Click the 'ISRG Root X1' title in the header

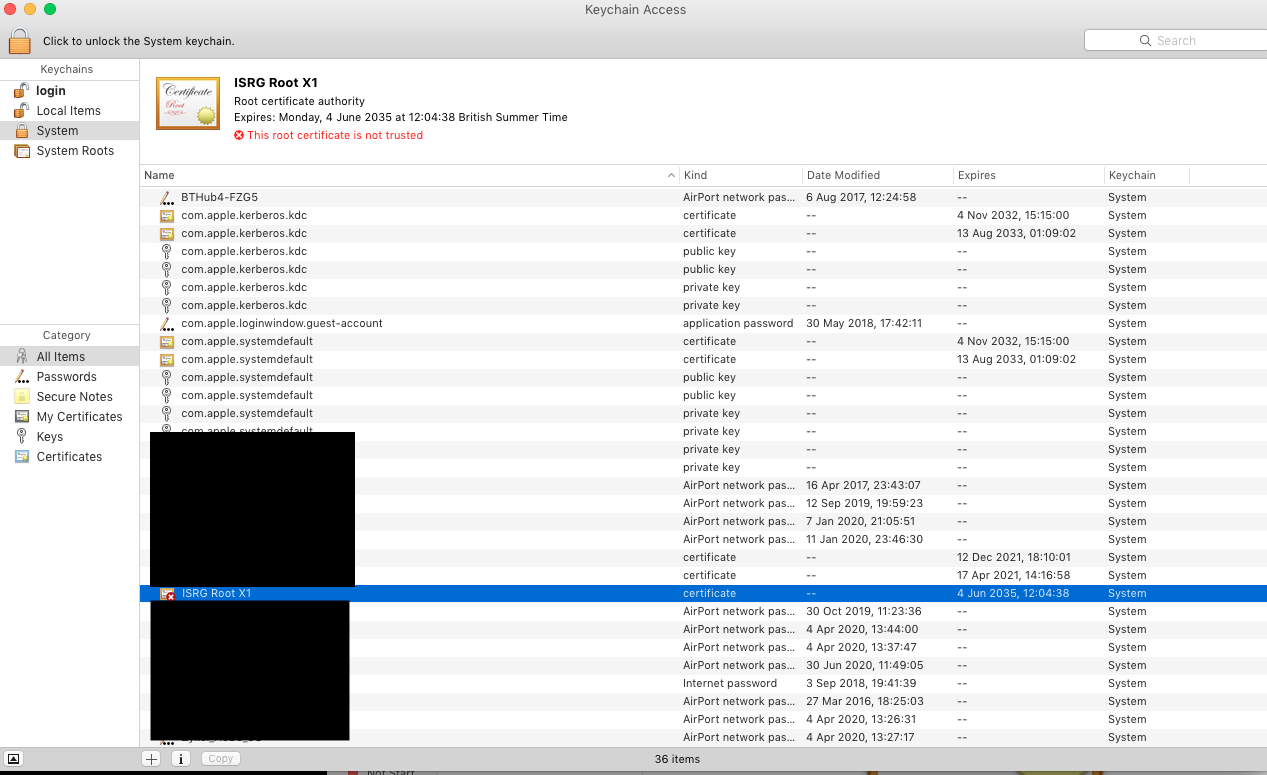coord(276,83)
